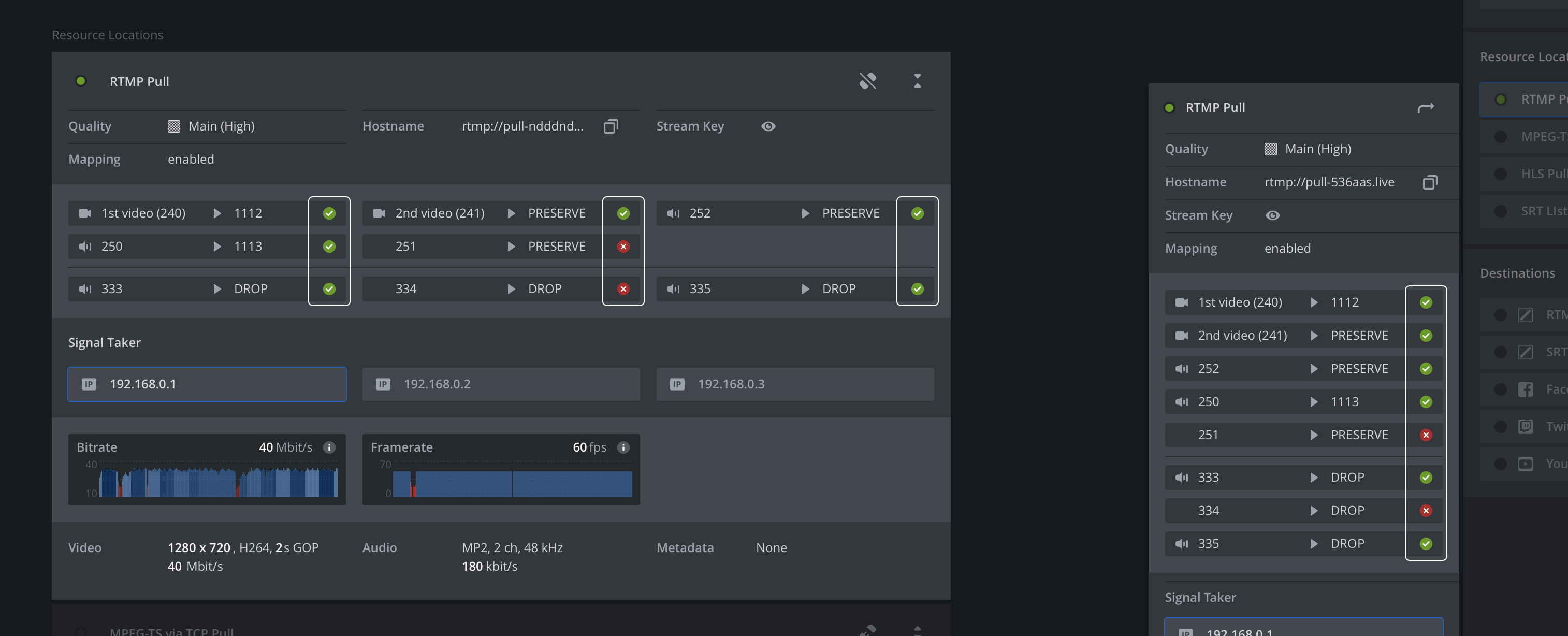1568x636 pixels.
Task: Collapse the RTMP Pull card
Action: 917,80
